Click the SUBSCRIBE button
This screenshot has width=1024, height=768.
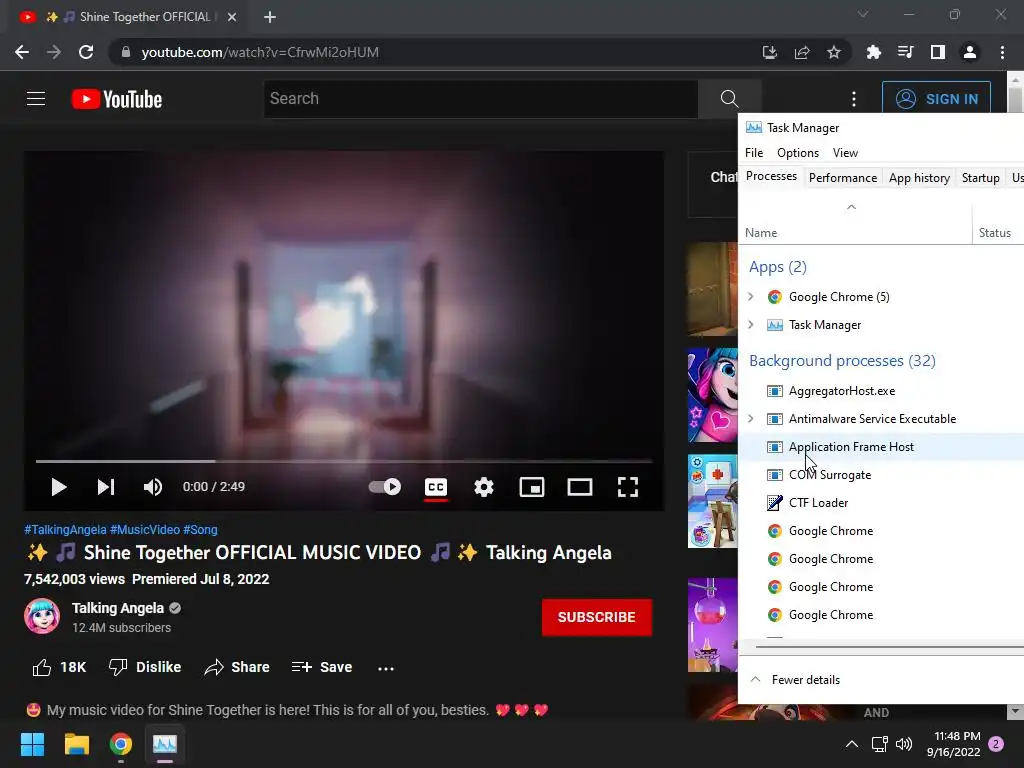pyautogui.click(x=596, y=617)
